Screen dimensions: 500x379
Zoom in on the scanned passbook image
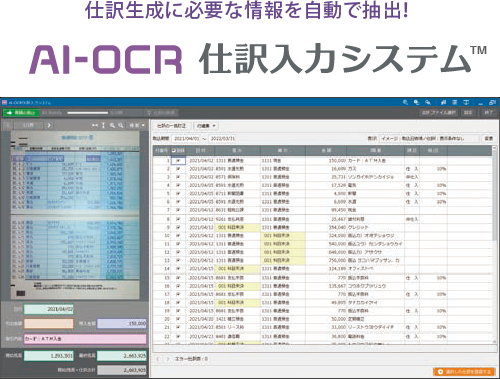pos(112,125)
